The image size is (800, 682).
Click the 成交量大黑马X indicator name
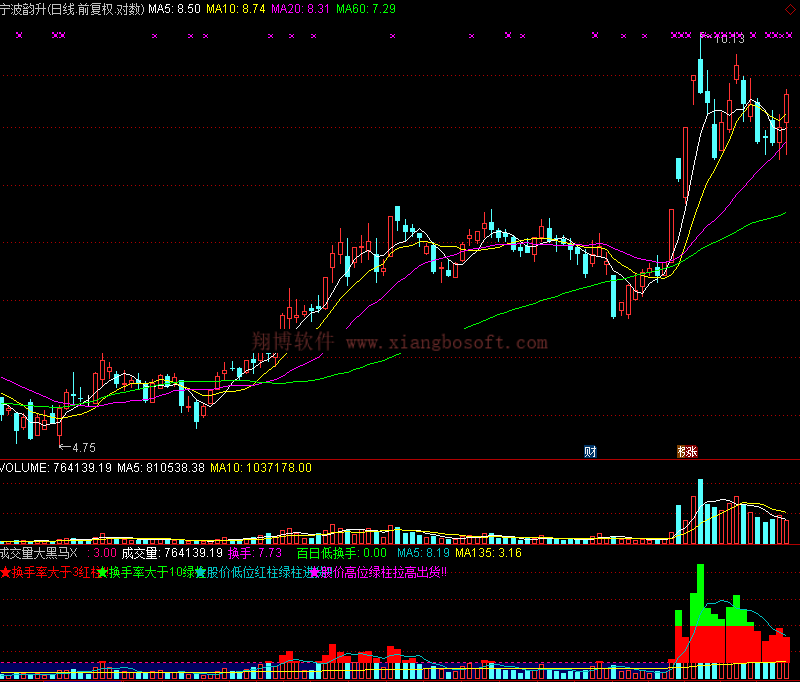(x=38, y=552)
